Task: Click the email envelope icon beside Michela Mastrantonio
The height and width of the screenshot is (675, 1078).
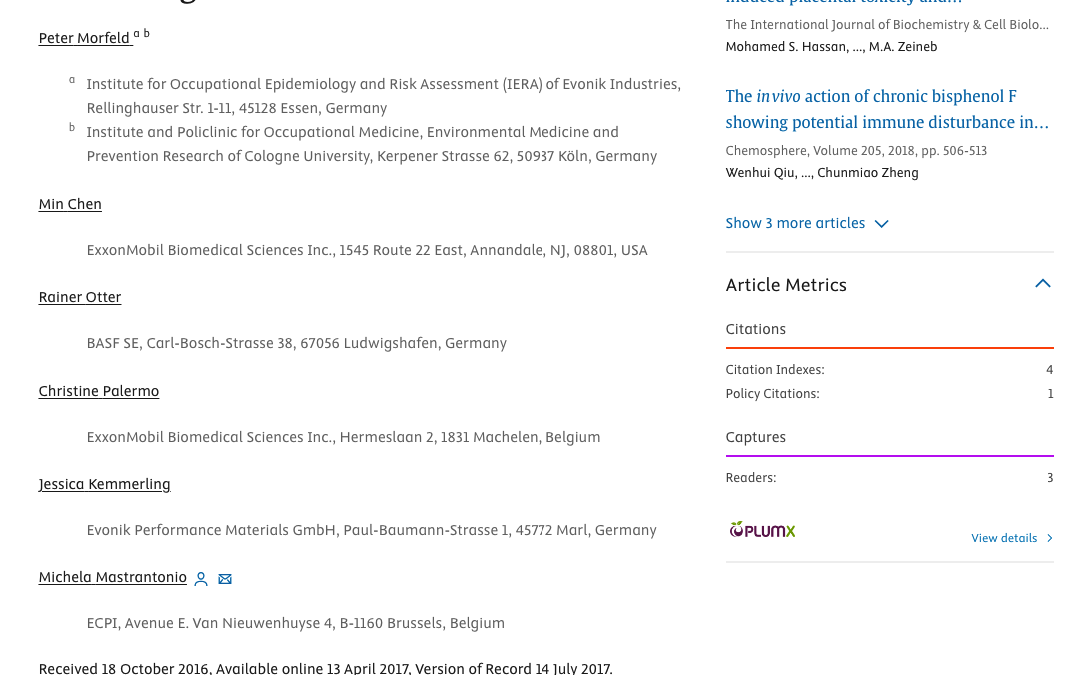Action: pos(225,579)
